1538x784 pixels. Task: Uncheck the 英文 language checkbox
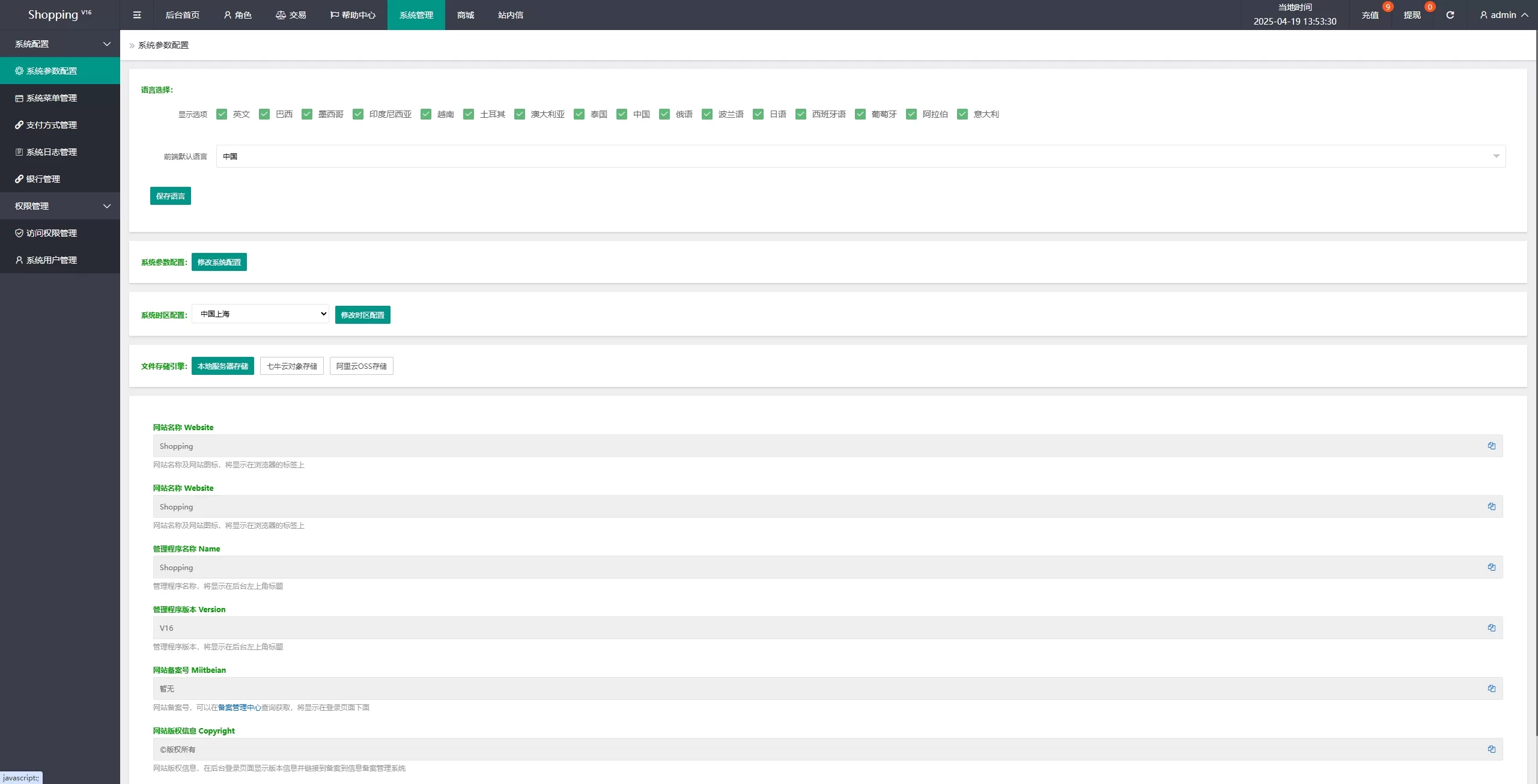(222, 114)
